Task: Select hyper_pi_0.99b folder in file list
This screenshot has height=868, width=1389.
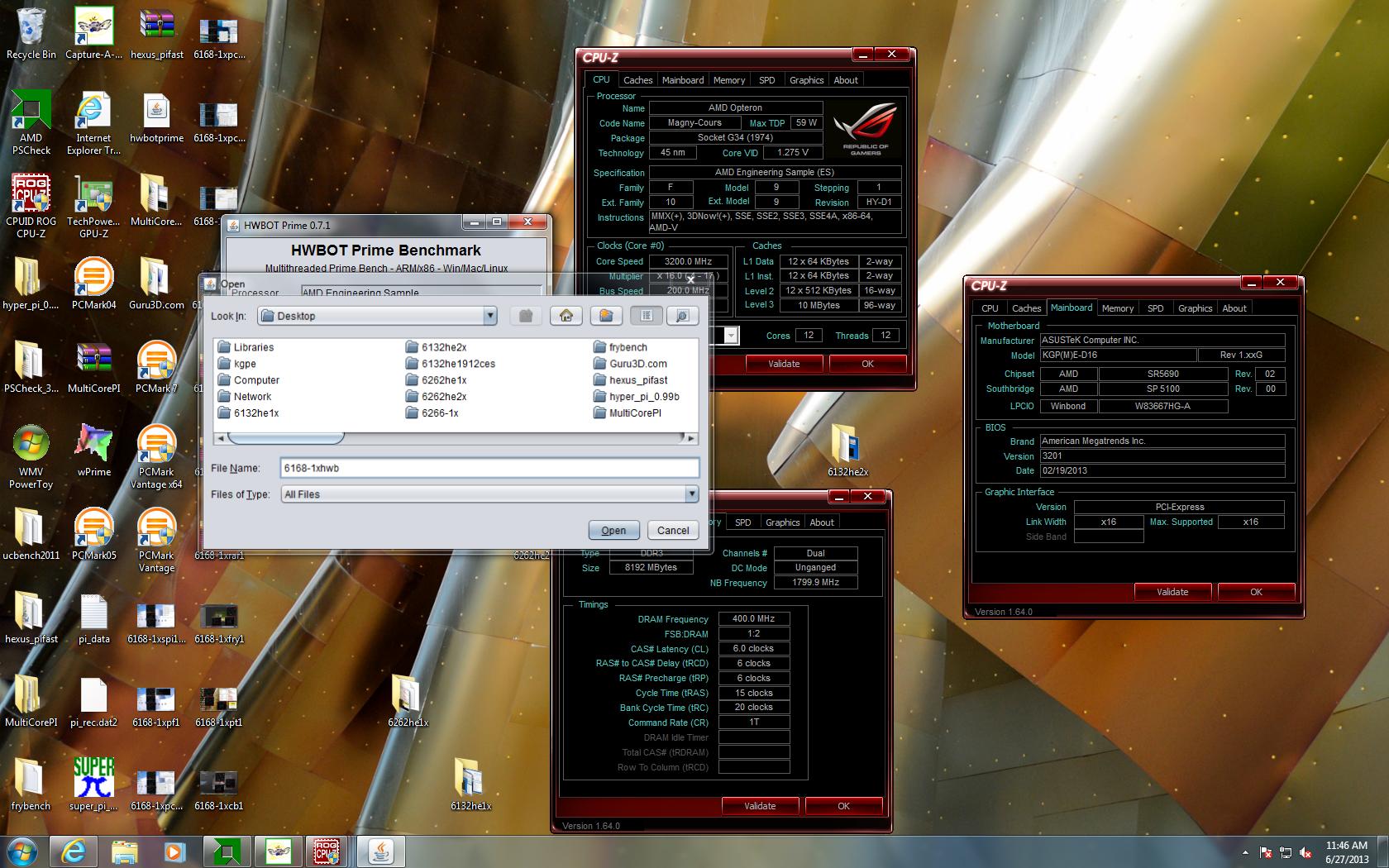Action: (637, 397)
